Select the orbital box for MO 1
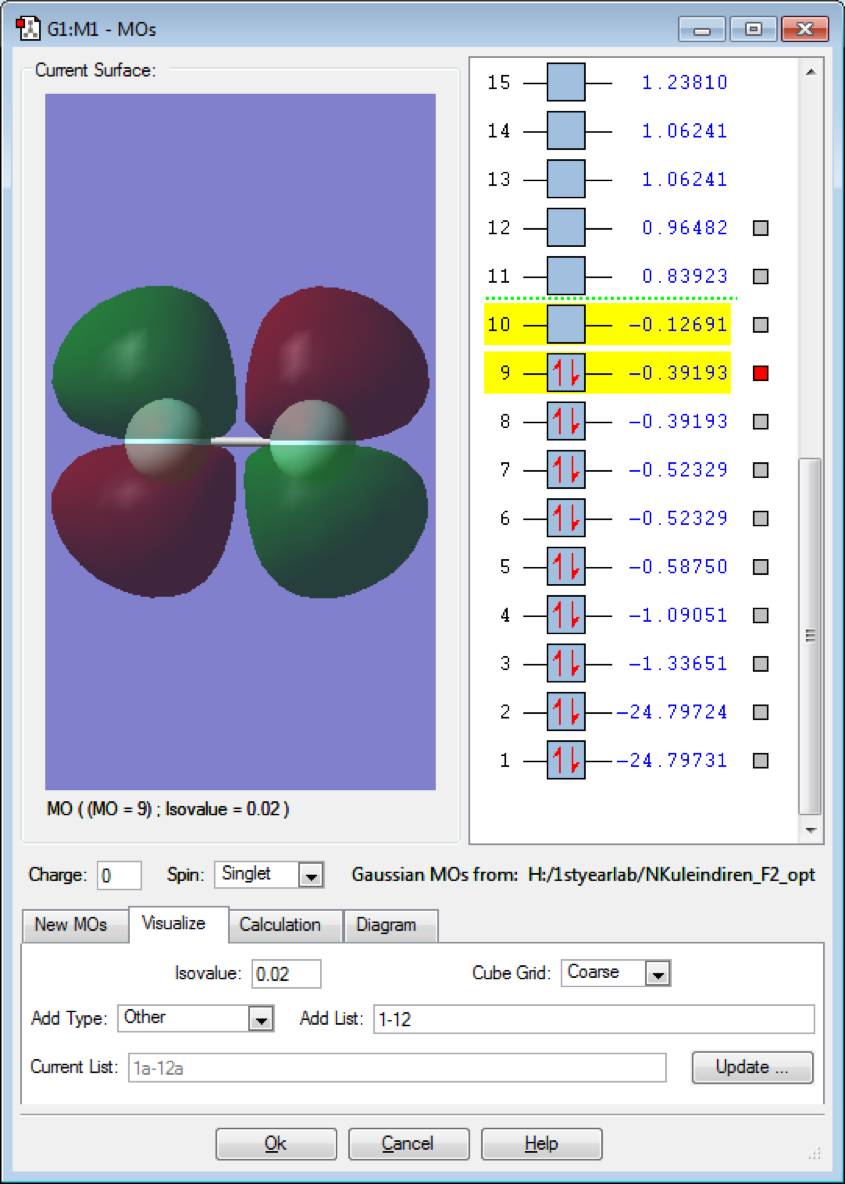 566,760
